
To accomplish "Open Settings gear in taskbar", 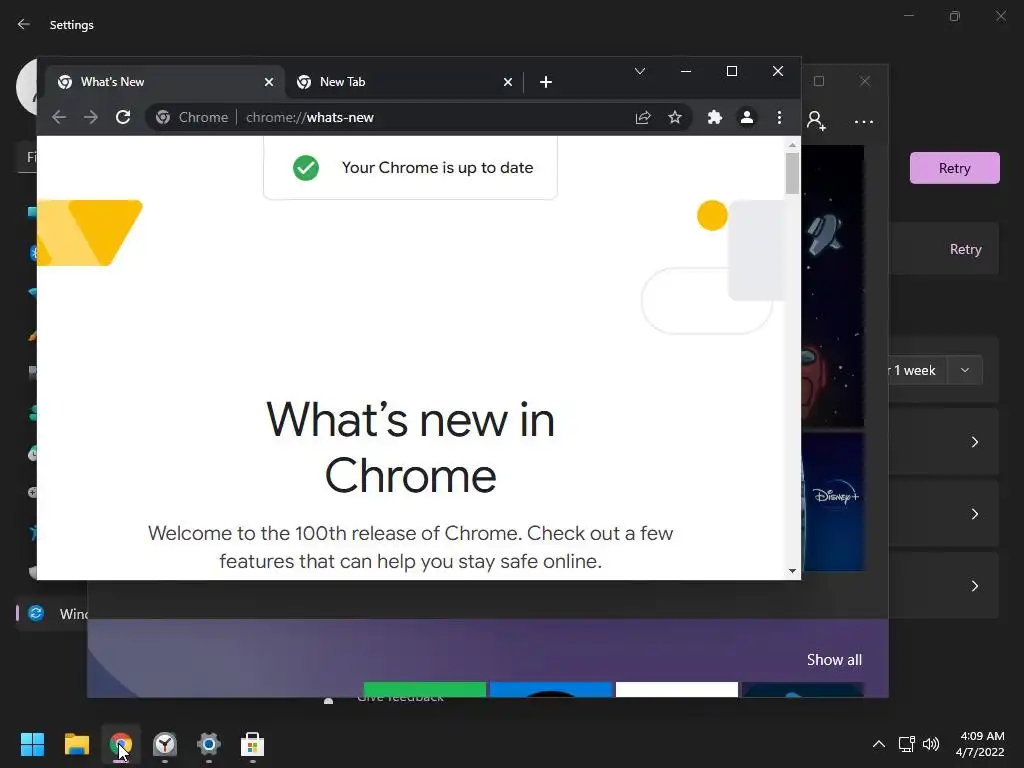I will 208,744.
